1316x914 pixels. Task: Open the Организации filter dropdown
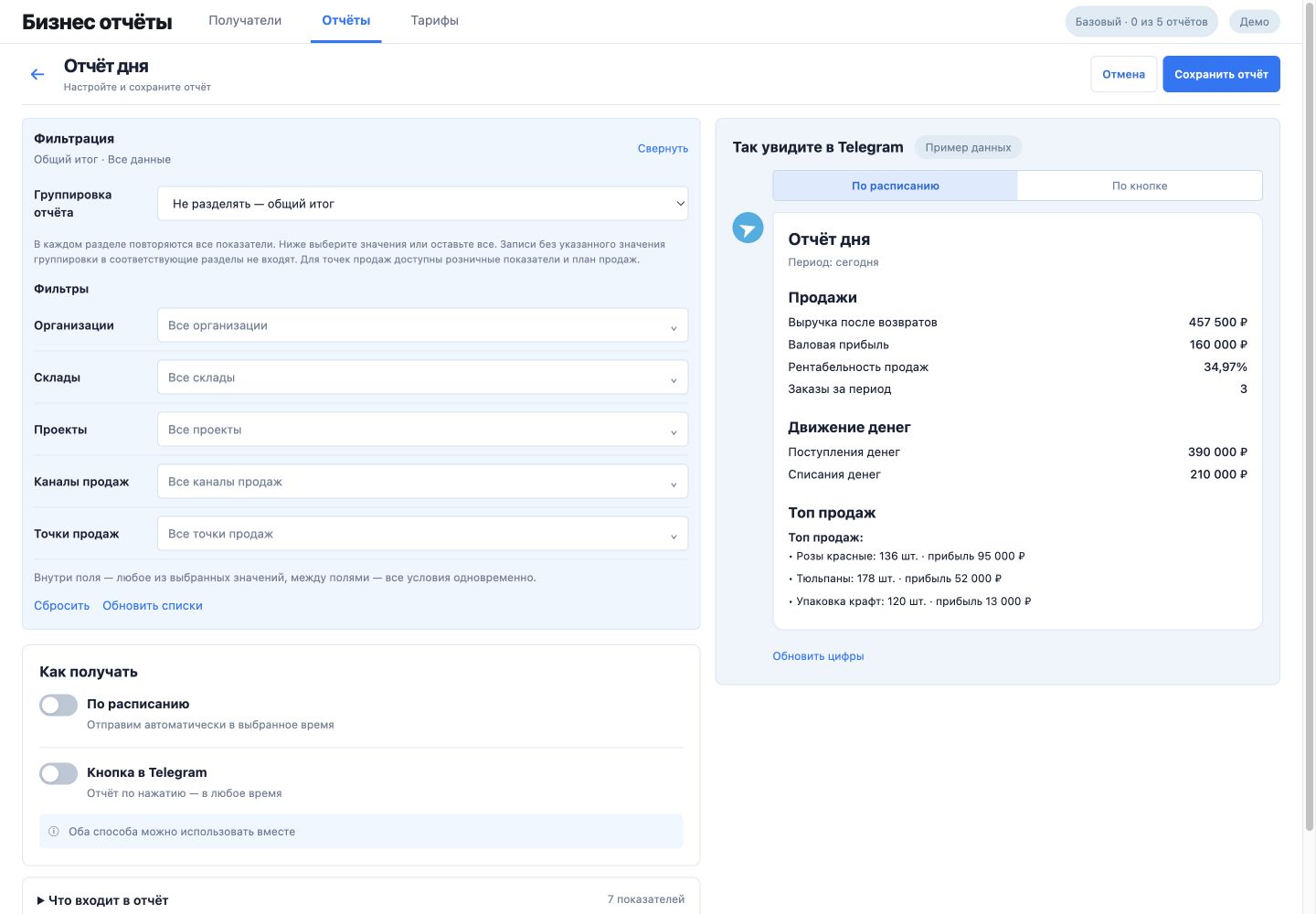[x=423, y=325]
